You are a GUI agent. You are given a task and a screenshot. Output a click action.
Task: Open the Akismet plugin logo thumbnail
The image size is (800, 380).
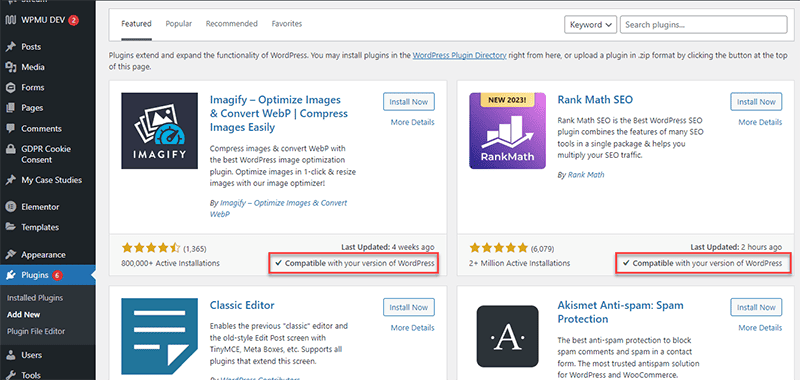click(507, 337)
